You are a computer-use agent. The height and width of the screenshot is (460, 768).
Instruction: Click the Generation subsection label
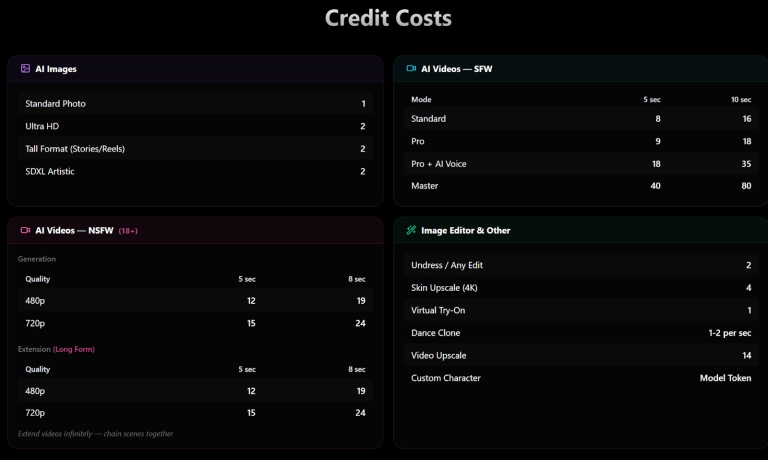point(37,259)
